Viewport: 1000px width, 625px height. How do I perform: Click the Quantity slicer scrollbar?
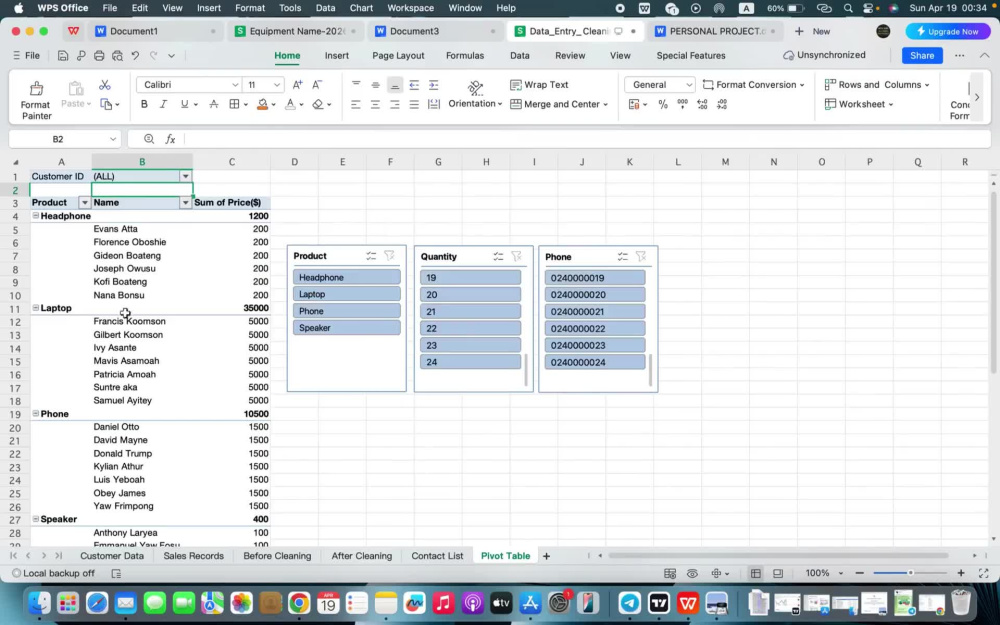pos(526,370)
